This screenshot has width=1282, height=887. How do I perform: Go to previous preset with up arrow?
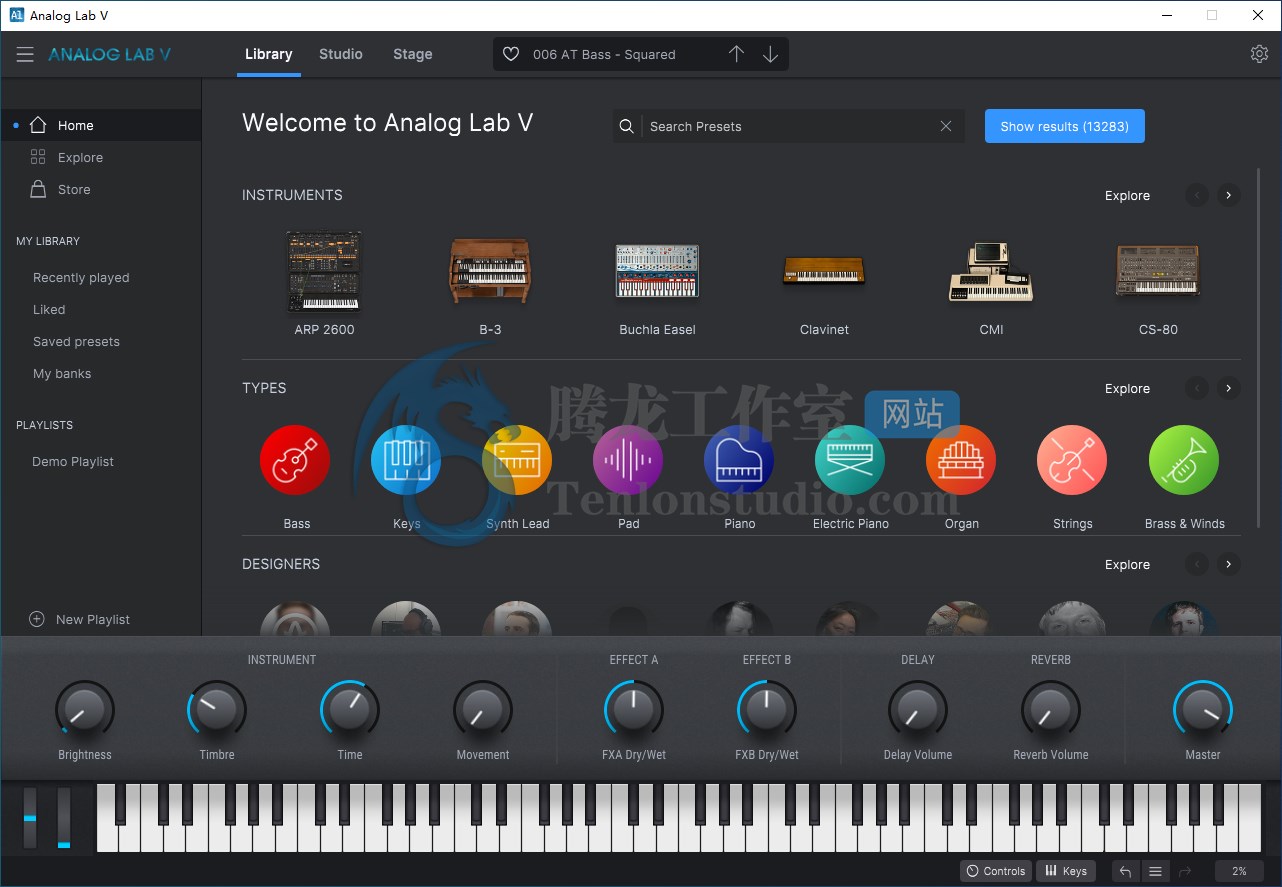tap(736, 54)
